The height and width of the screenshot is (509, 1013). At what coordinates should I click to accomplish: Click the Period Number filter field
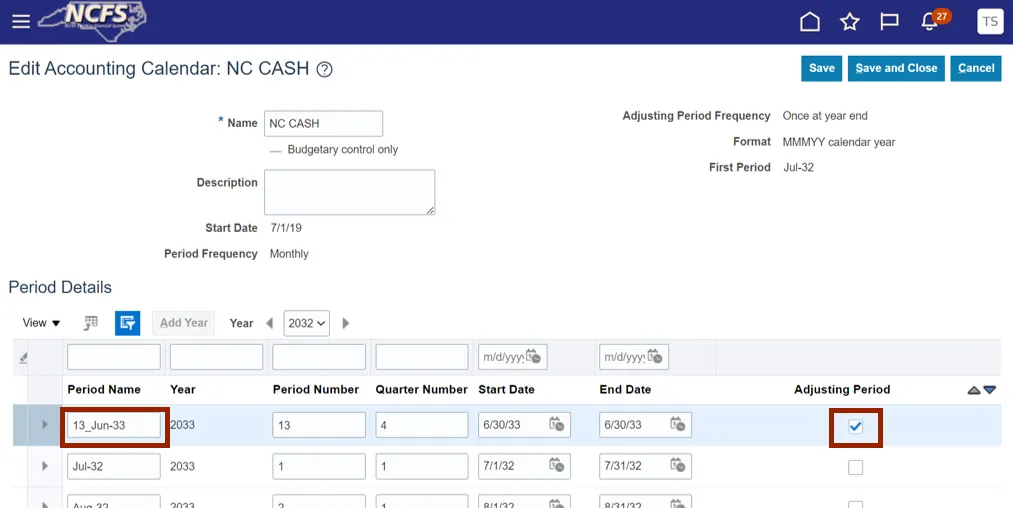(319, 357)
